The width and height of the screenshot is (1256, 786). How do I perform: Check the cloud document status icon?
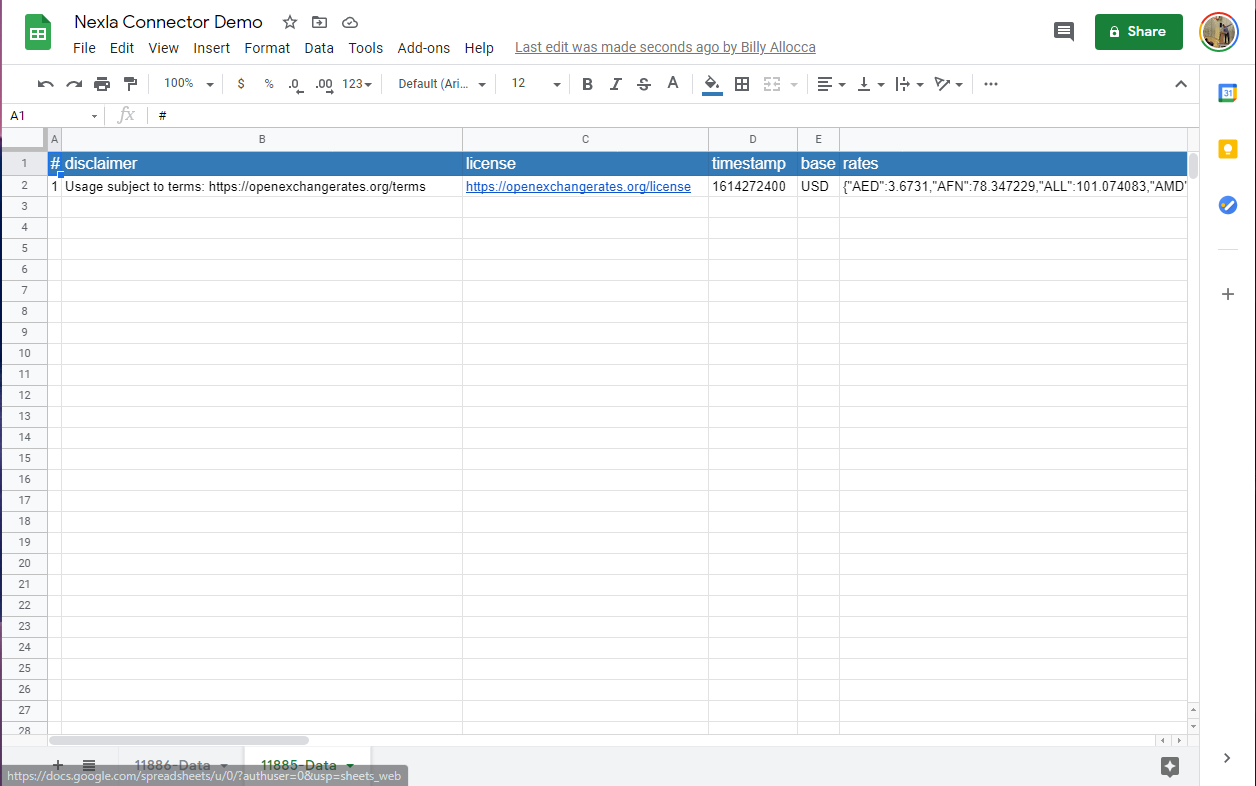tap(349, 22)
